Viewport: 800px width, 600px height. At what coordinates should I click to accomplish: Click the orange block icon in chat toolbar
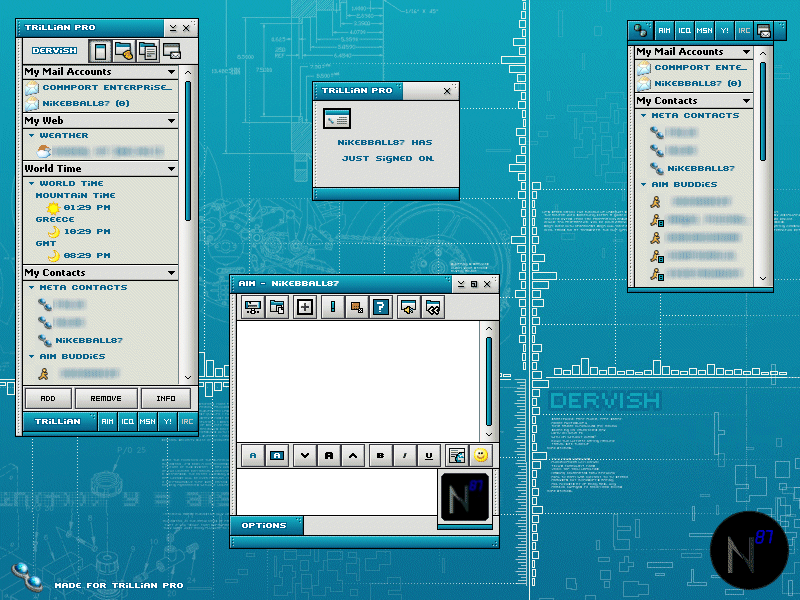357,307
